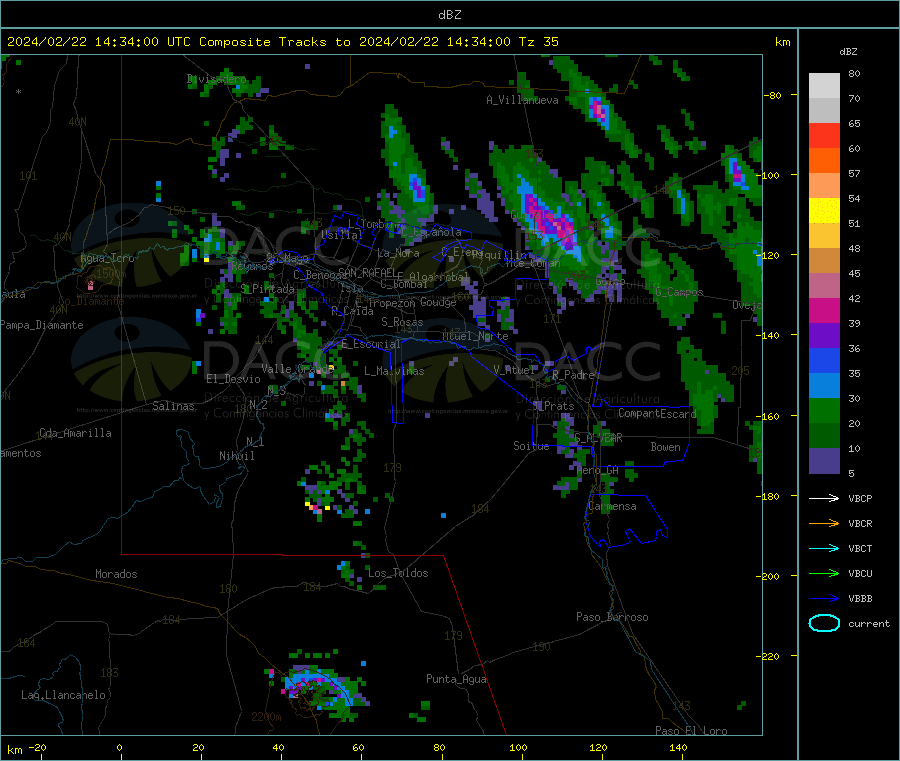Image resolution: width=900 pixels, height=761 pixels.
Task: Click the green VBCU arrow legend icon
Action: click(824, 573)
